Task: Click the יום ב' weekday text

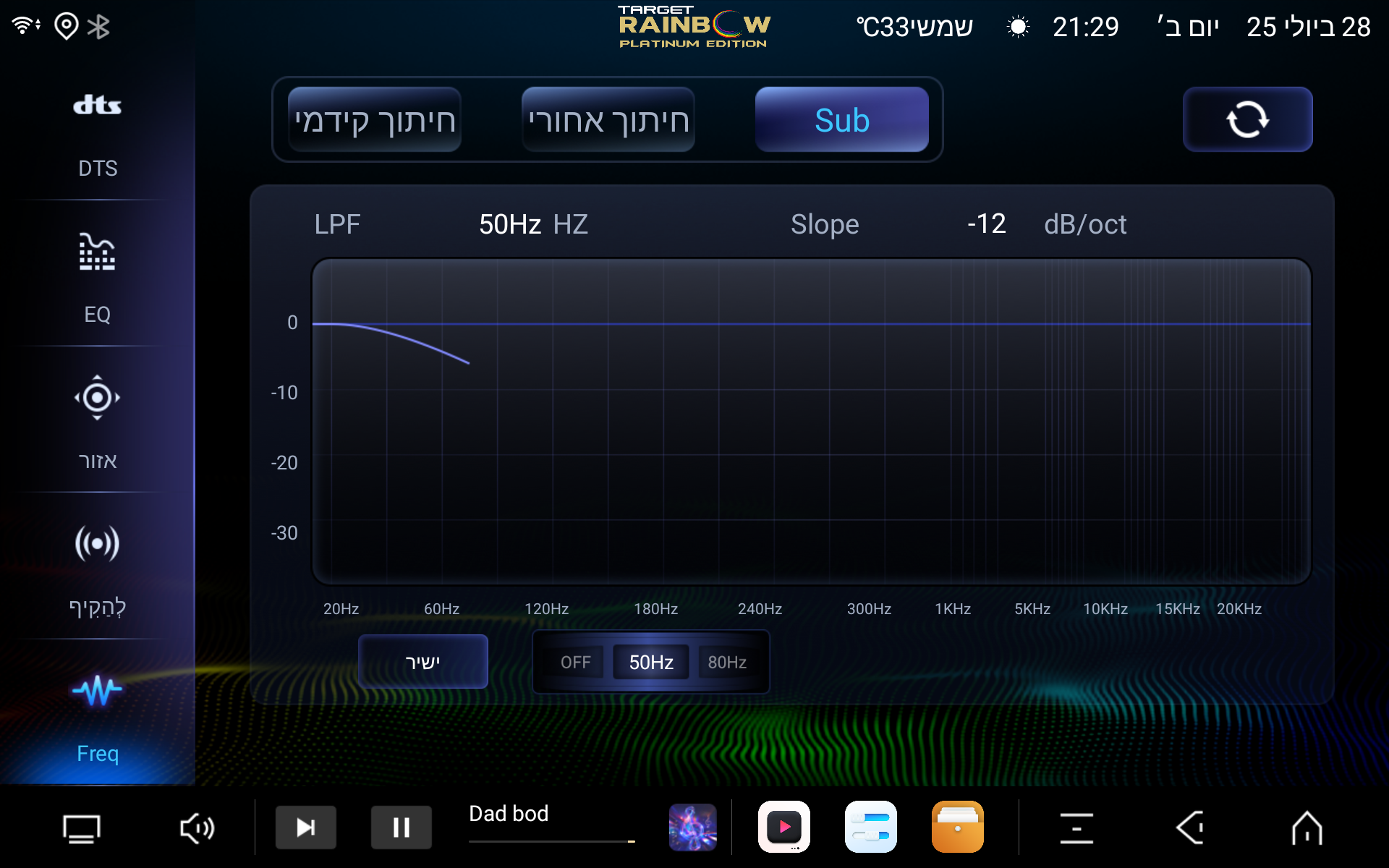Action: click(x=1188, y=27)
